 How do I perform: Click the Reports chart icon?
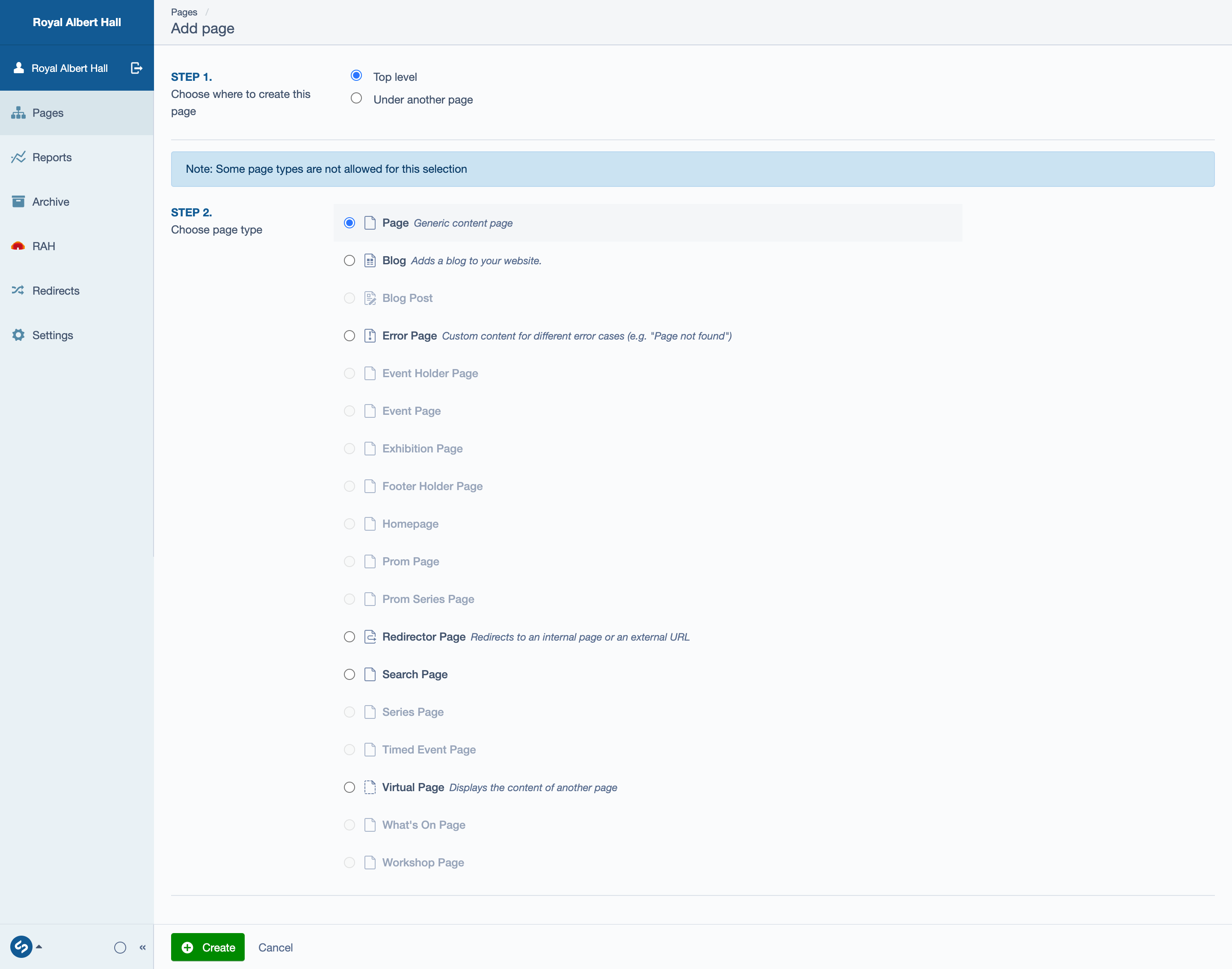(18, 157)
